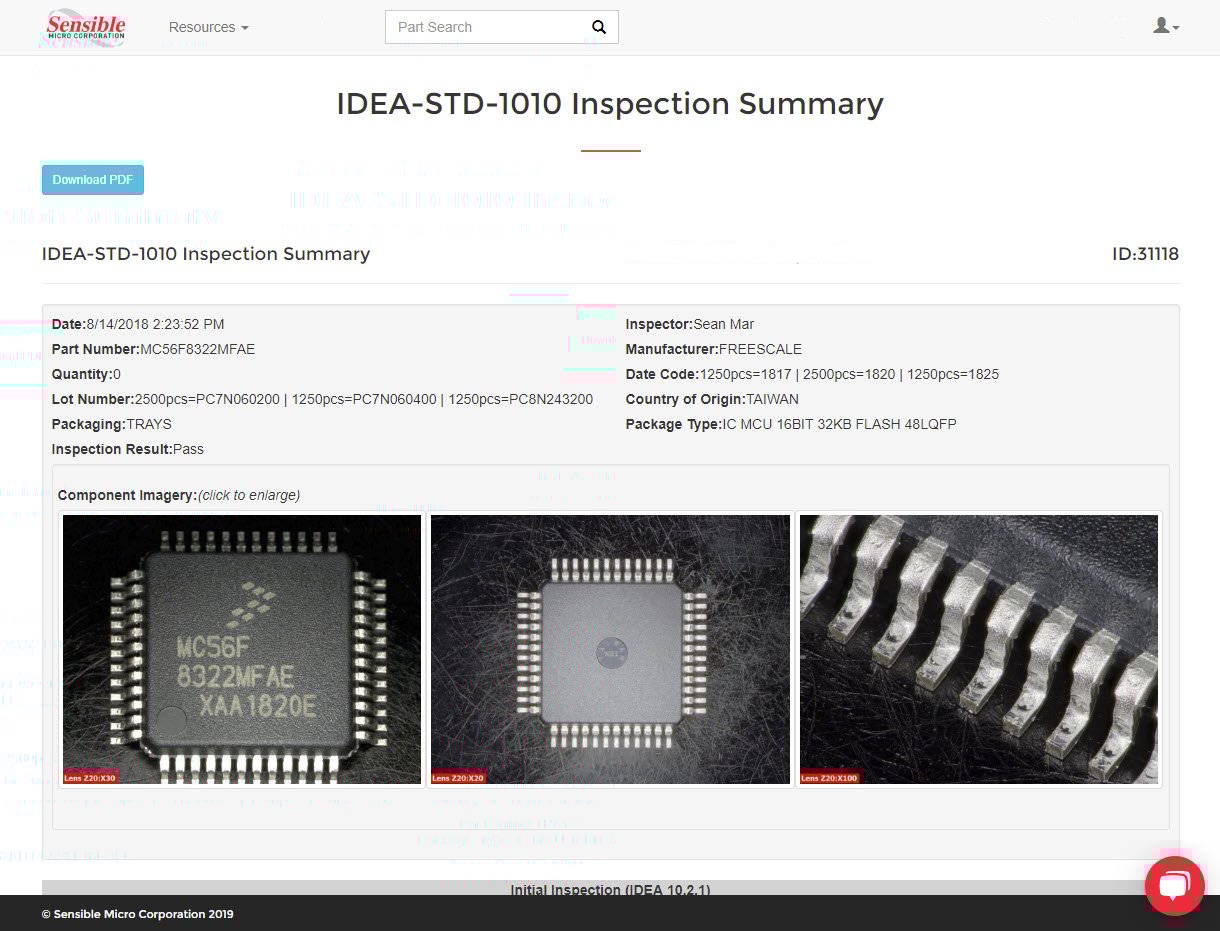Select the ID:31118 text
The width and height of the screenshot is (1220, 931).
(x=1145, y=254)
